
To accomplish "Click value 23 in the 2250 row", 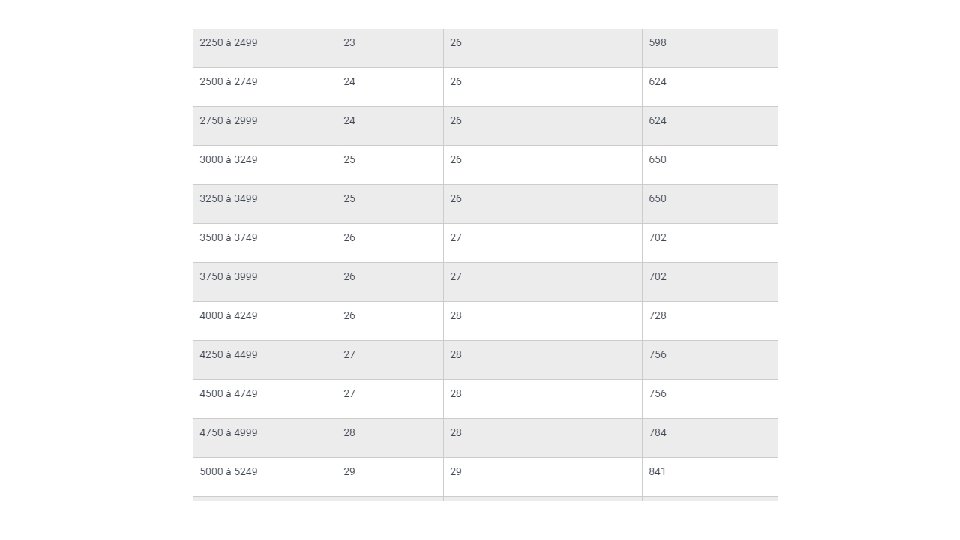I will pyautogui.click(x=349, y=43).
